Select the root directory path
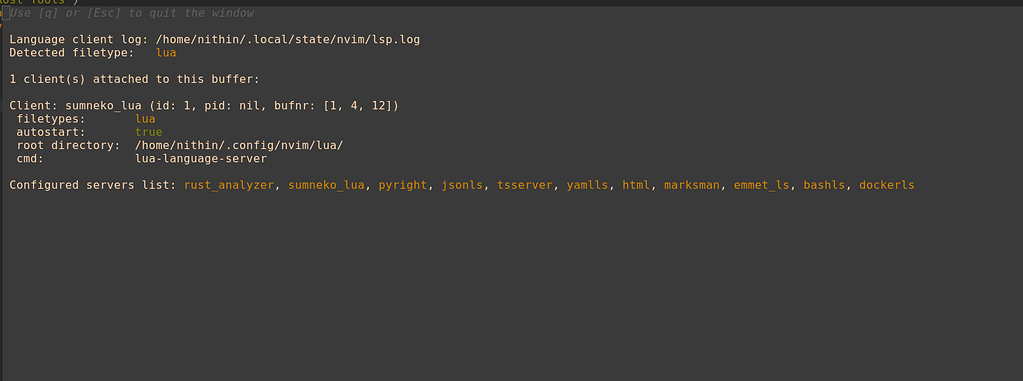Image resolution: width=1023 pixels, height=381 pixels. tap(239, 145)
